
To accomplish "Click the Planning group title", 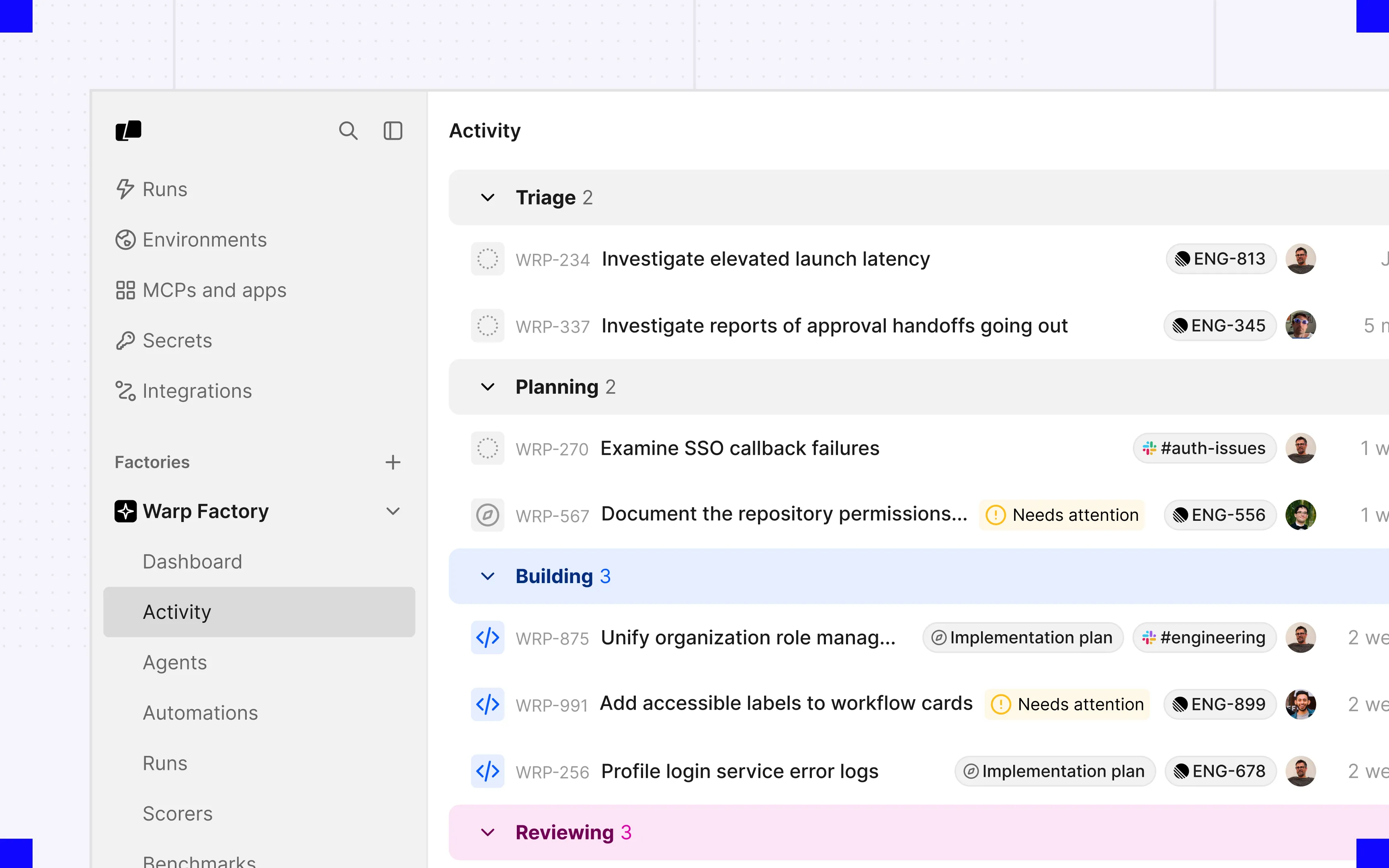I will (557, 387).
